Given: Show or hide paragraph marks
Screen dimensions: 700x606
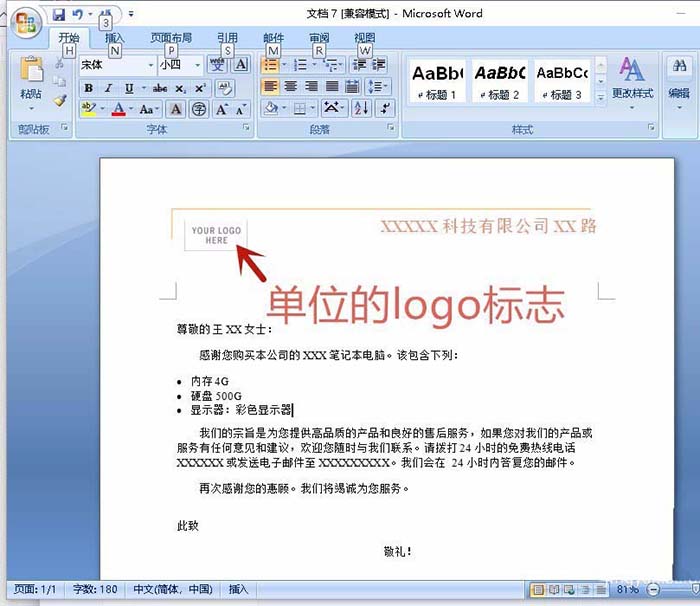Looking at the screenshot, I should coord(385,109).
